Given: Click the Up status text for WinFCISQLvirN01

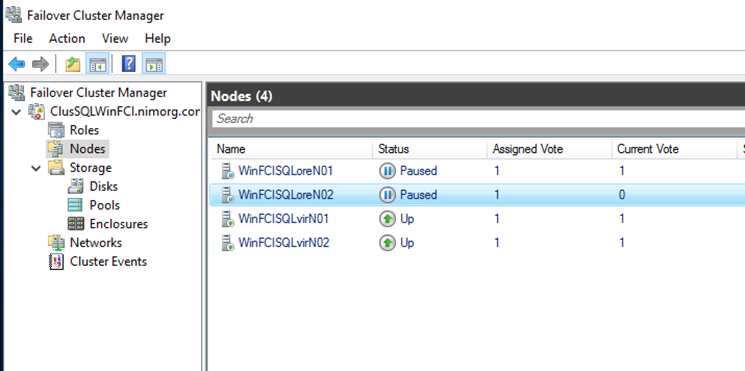Looking at the screenshot, I should pyautogui.click(x=407, y=219).
